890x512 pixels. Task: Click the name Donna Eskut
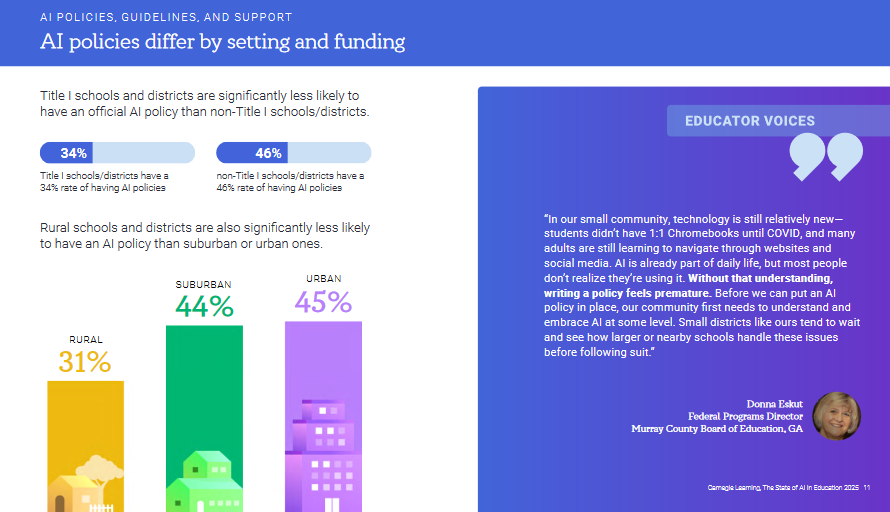[x=774, y=404]
